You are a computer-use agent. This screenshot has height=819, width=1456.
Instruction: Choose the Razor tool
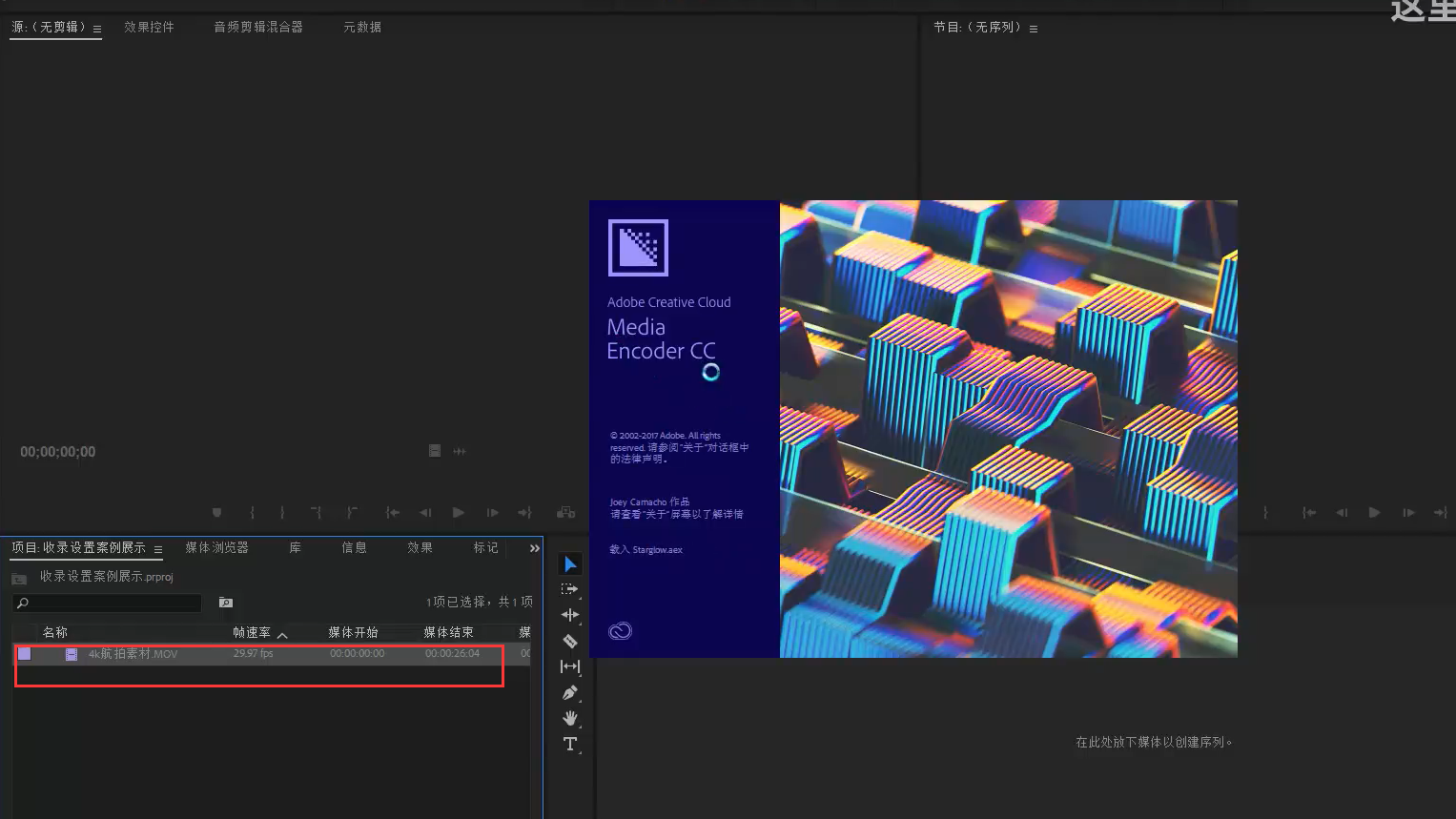point(569,641)
